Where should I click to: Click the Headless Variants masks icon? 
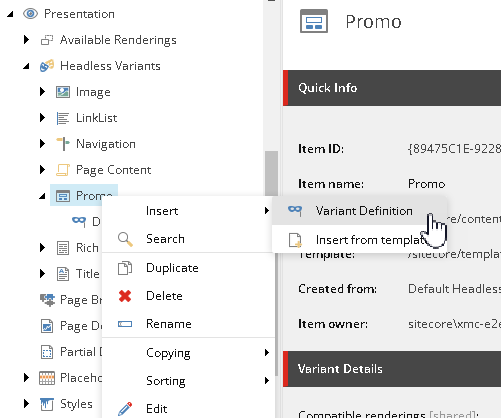(x=47, y=66)
